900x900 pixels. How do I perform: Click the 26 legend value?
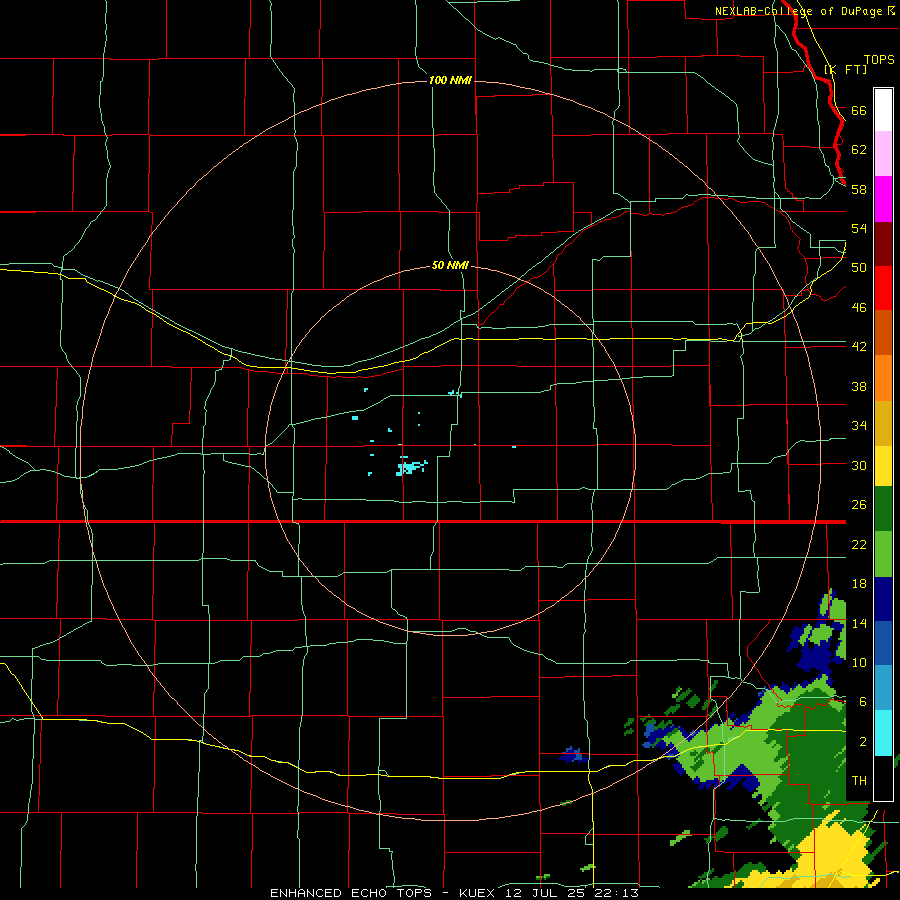859,505
